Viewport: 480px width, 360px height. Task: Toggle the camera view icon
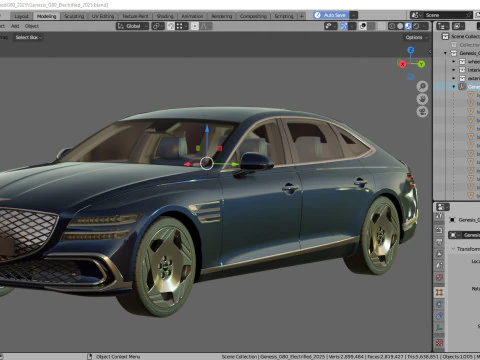coord(422,112)
